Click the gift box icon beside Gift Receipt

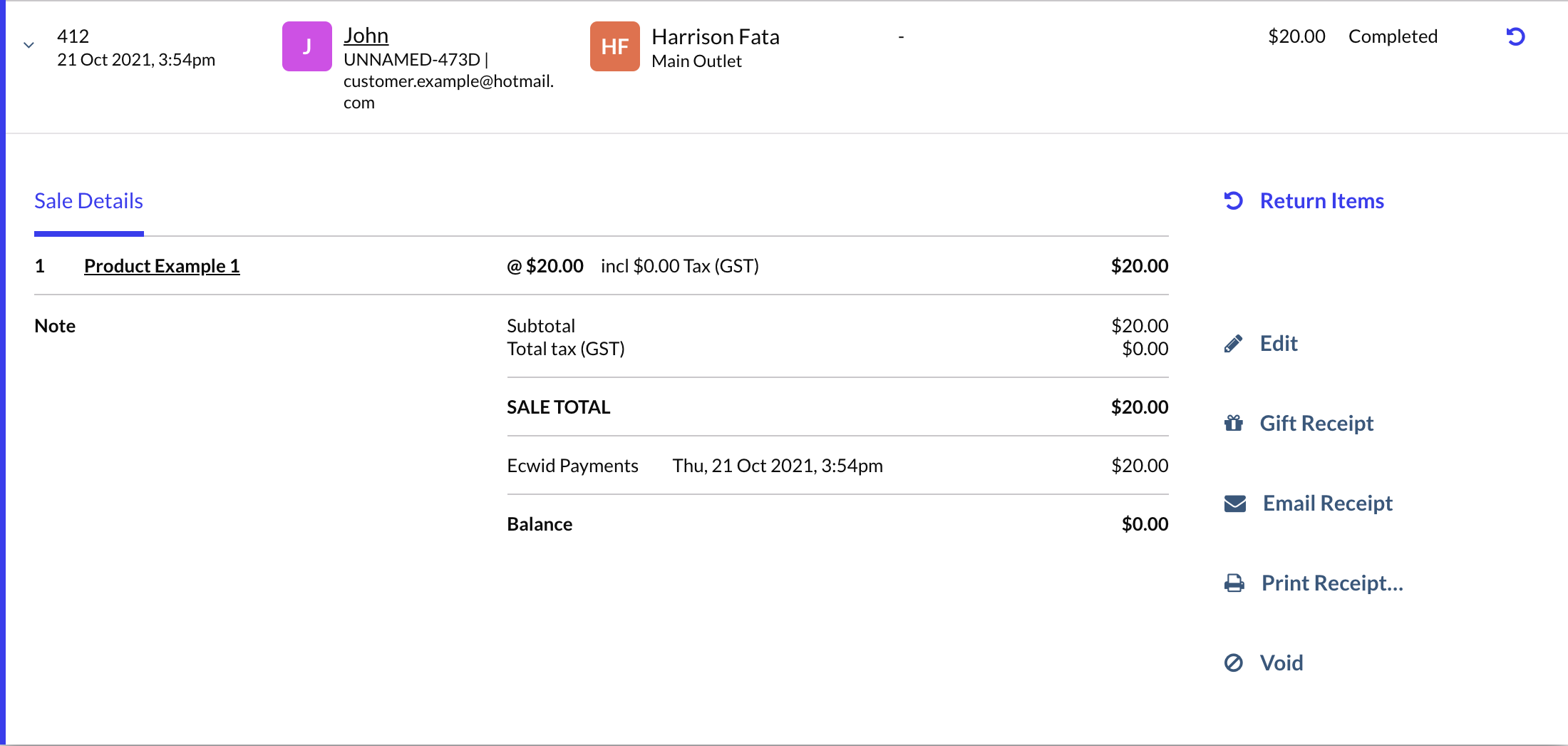pos(1233,422)
